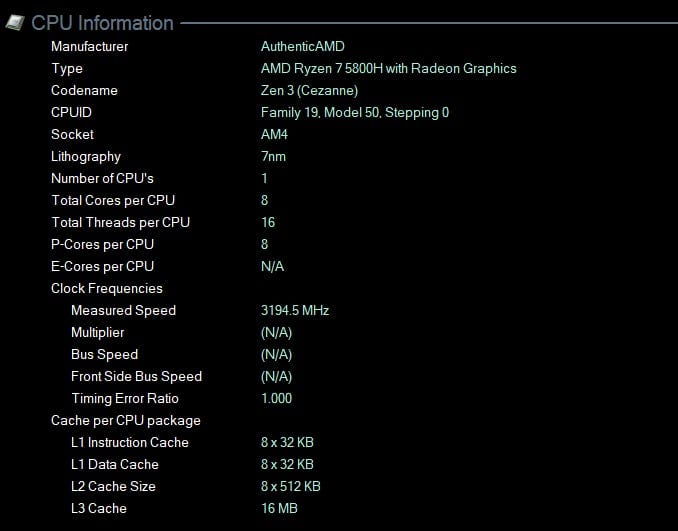Click the L3 Cache 16 MB value
Screen dimensions: 678x531
(x=279, y=508)
